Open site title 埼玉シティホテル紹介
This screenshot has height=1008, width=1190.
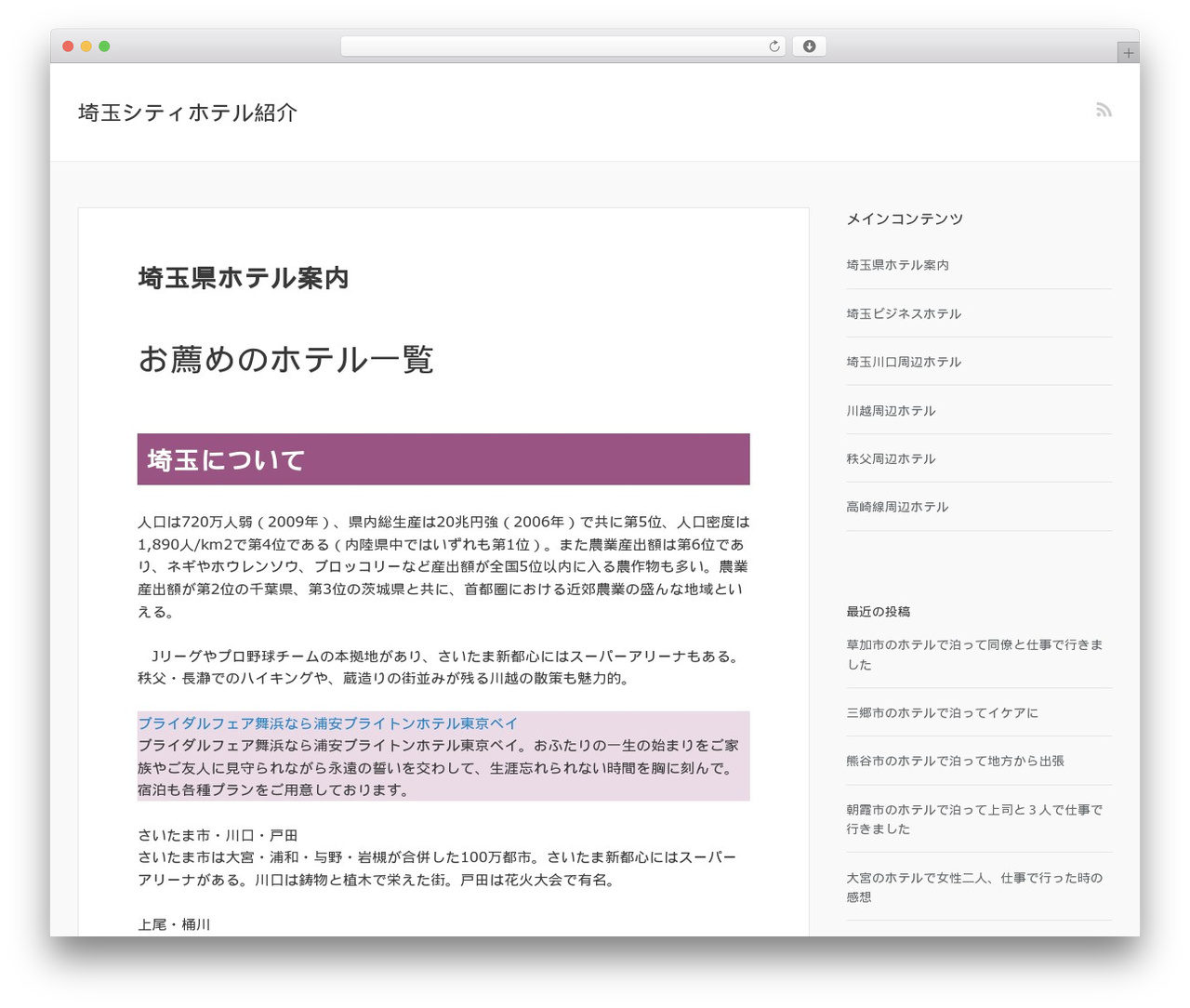(x=188, y=113)
